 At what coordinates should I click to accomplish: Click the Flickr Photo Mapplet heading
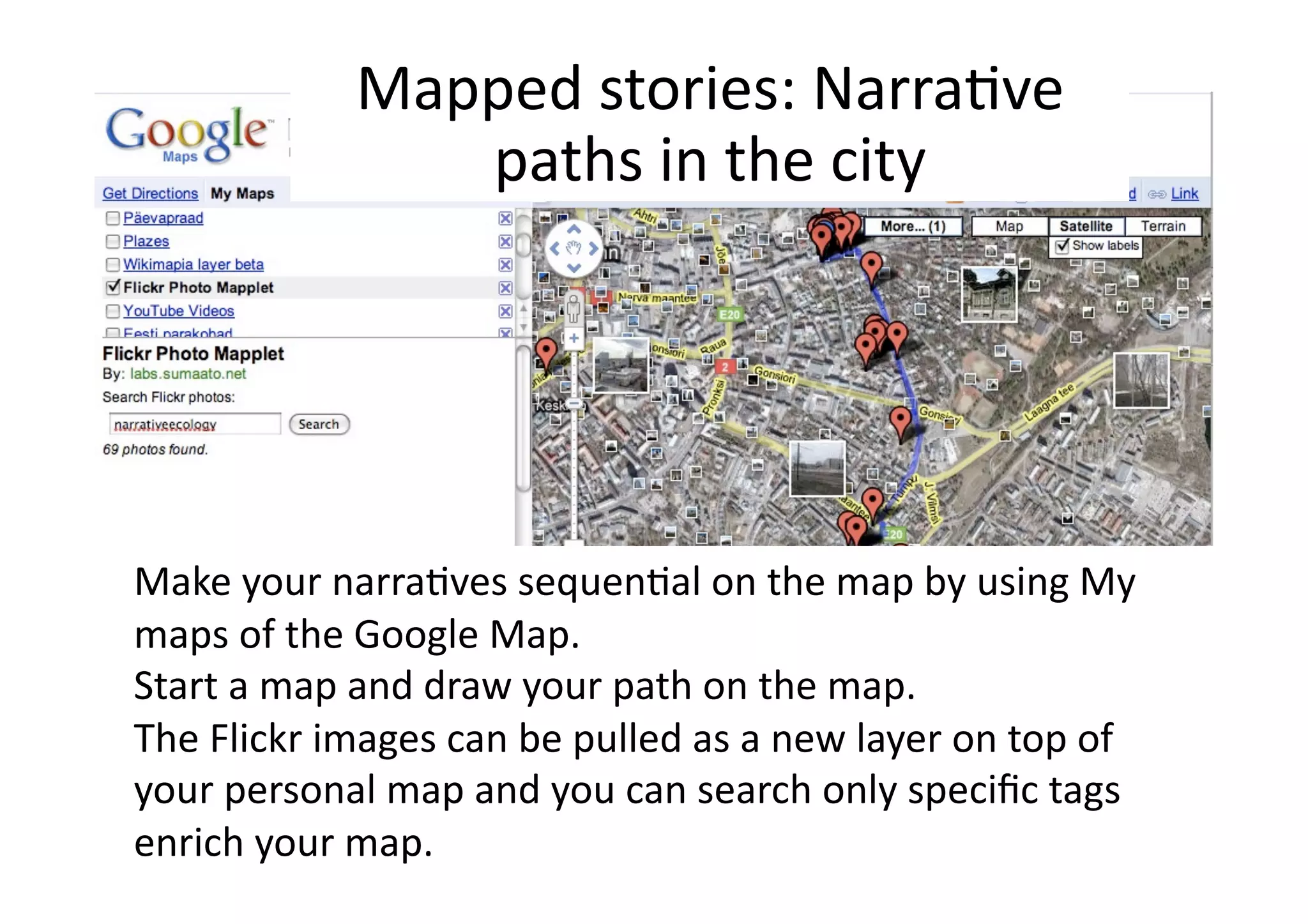point(193,354)
